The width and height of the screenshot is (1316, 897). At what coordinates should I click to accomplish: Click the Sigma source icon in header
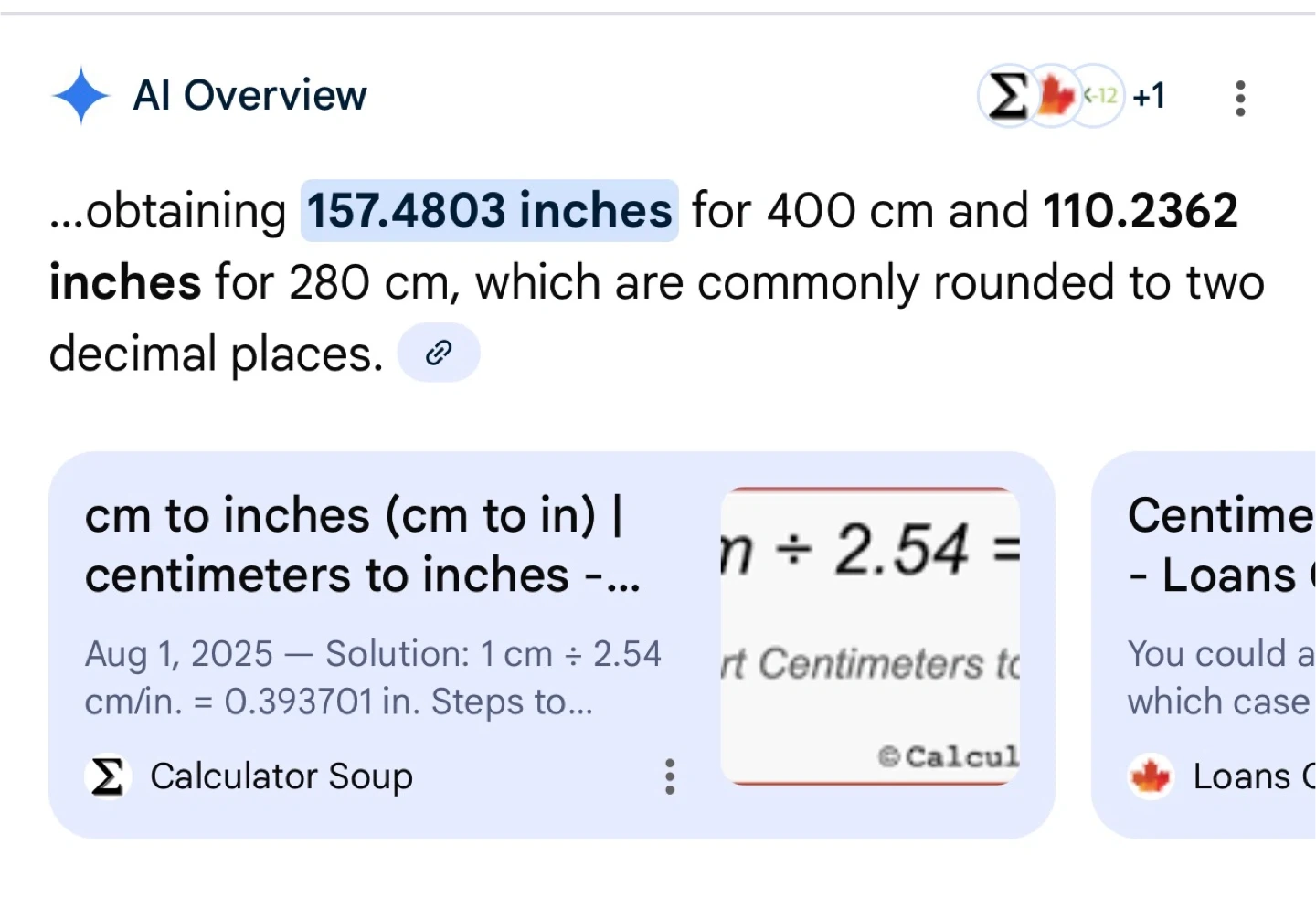tap(1006, 95)
